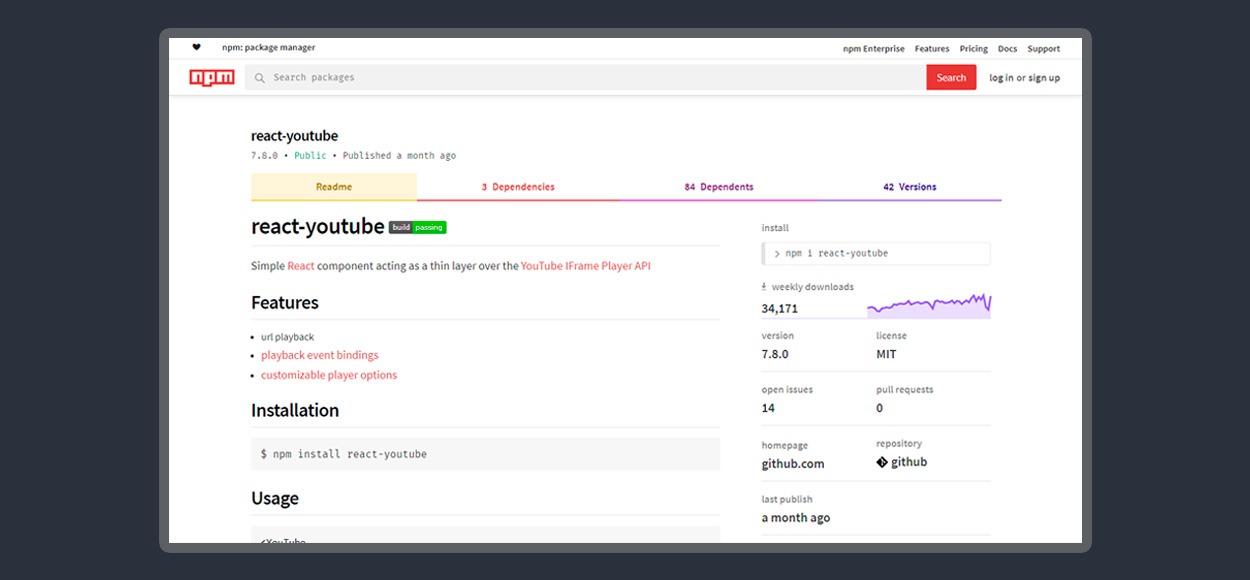
Task: Switch to the 3 Dependencies tab
Action: (x=518, y=187)
